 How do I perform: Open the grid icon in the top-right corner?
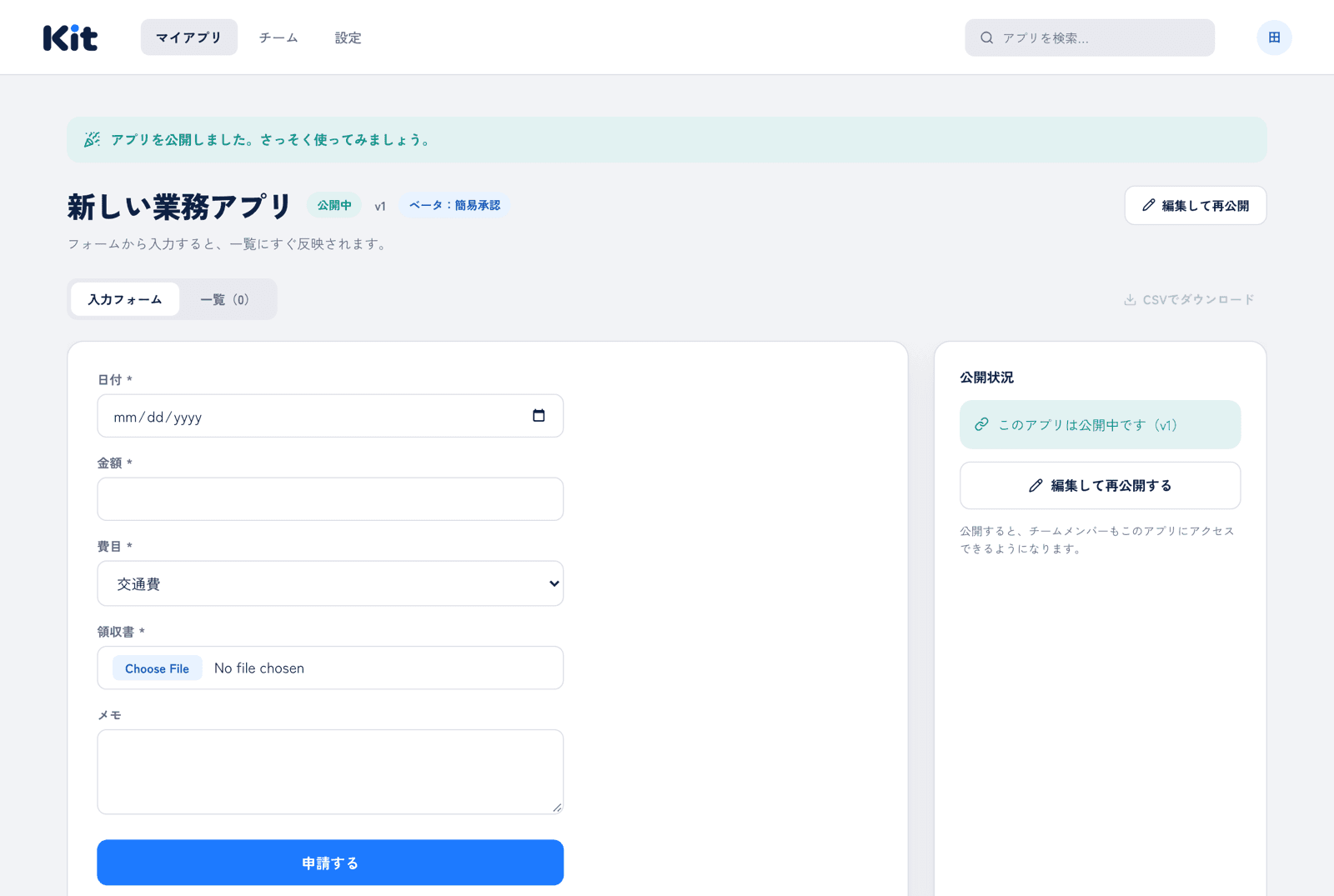(x=1274, y=38)
